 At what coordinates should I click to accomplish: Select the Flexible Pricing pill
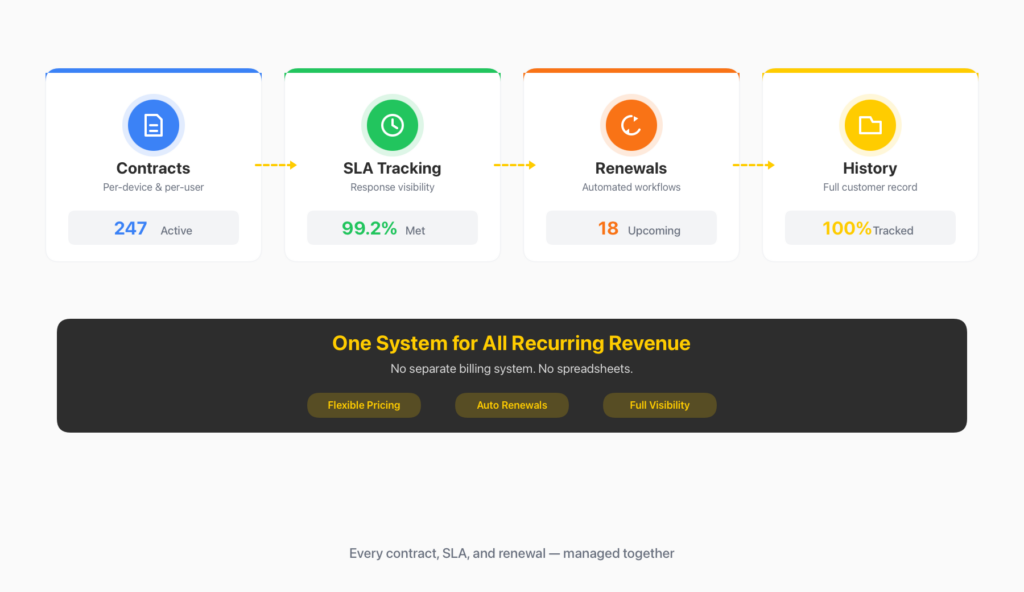pyautogui.click(x=364, y=405)
